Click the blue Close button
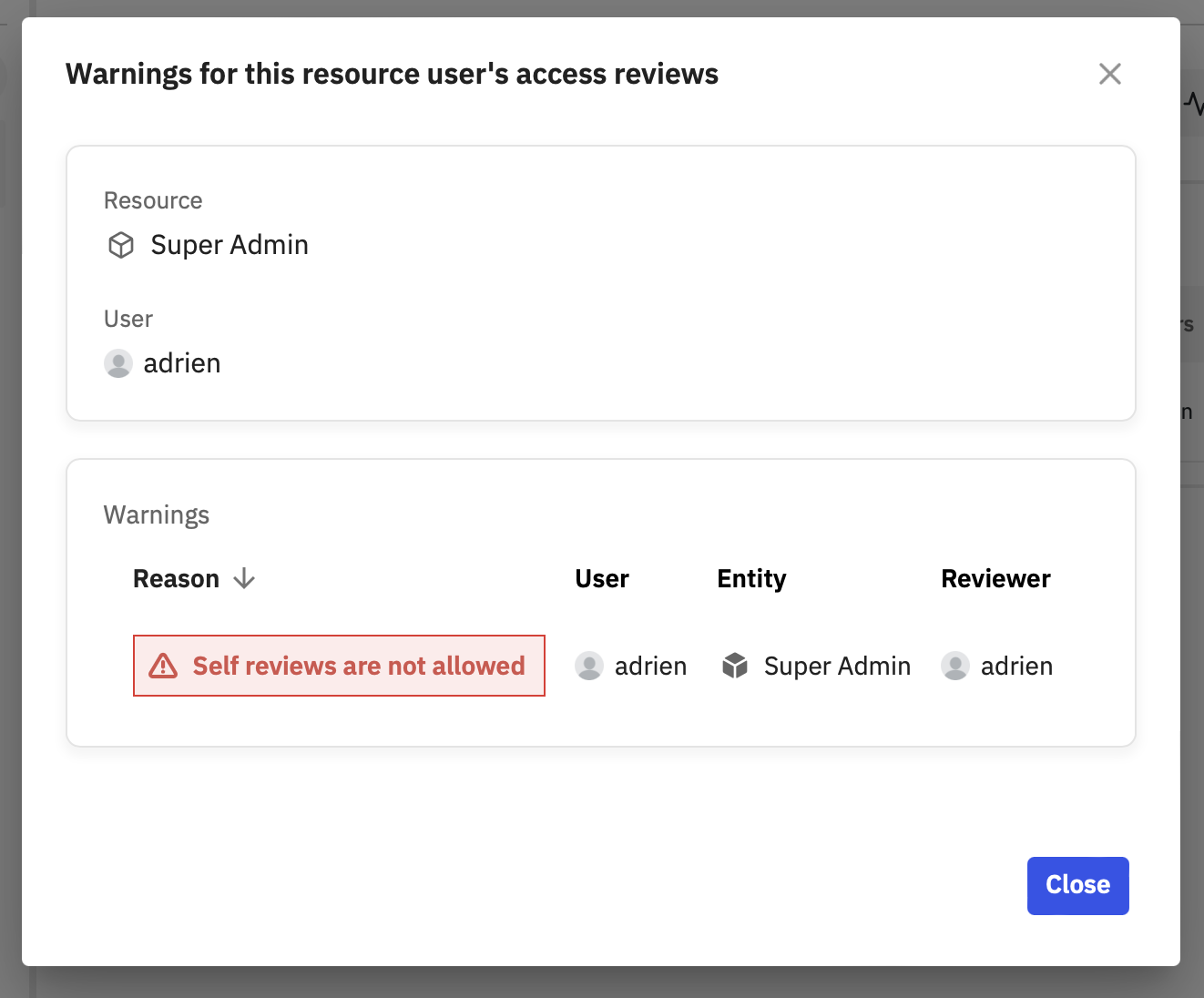Viewport: 1204px width, 998px height. click(1077, 885)
